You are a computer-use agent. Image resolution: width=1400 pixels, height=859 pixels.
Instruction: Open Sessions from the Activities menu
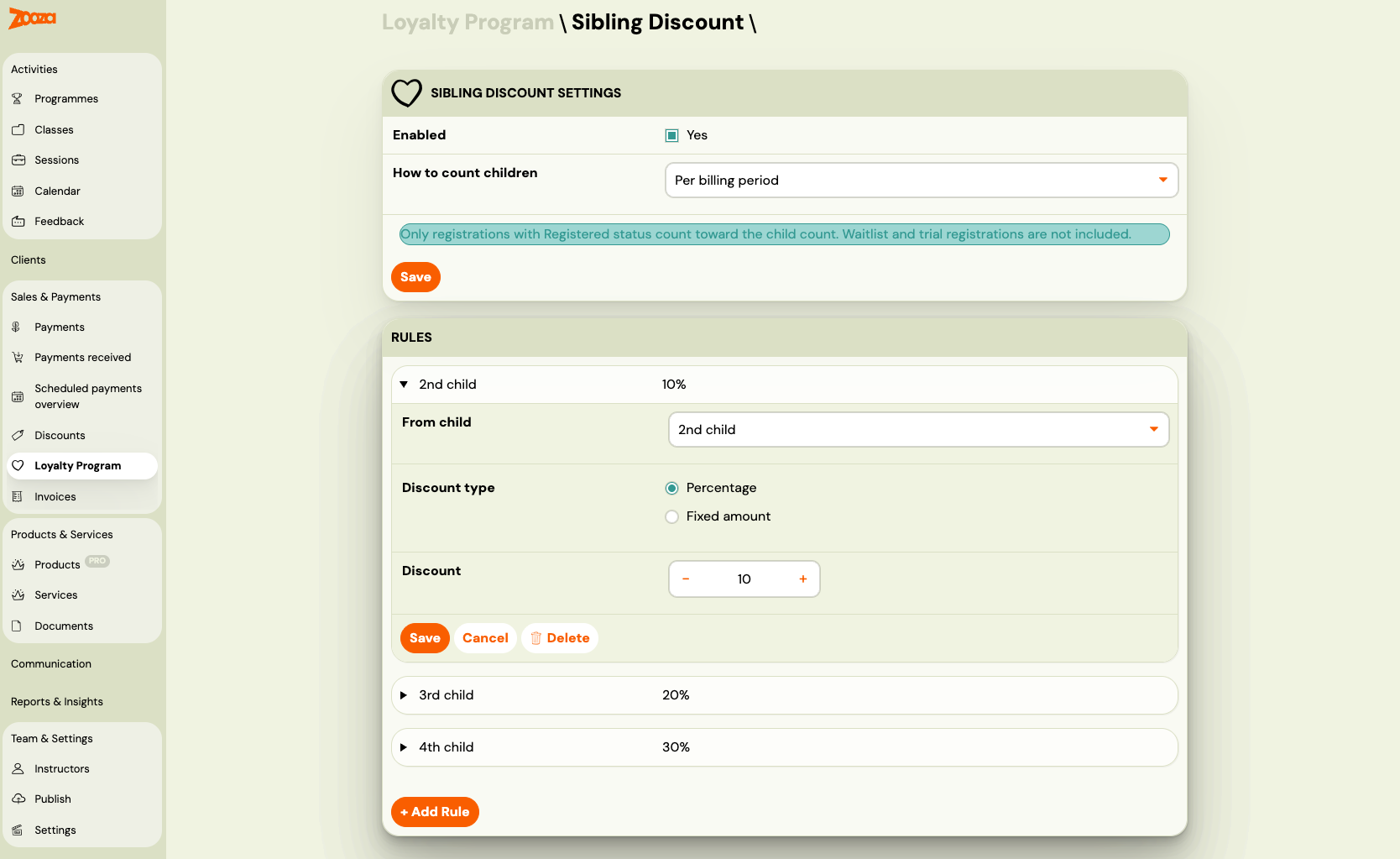[x=56, y=160]
